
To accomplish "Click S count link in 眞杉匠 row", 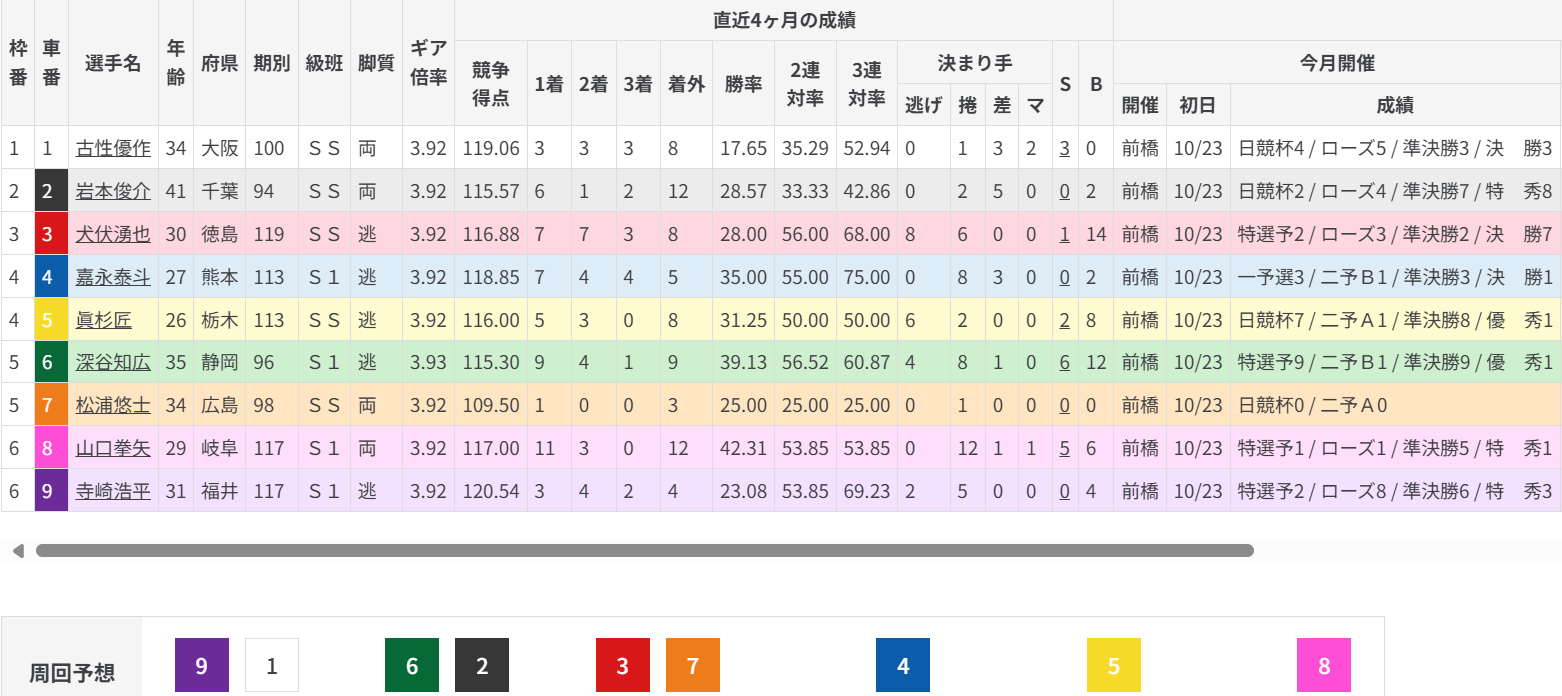I will (1065, 320).
